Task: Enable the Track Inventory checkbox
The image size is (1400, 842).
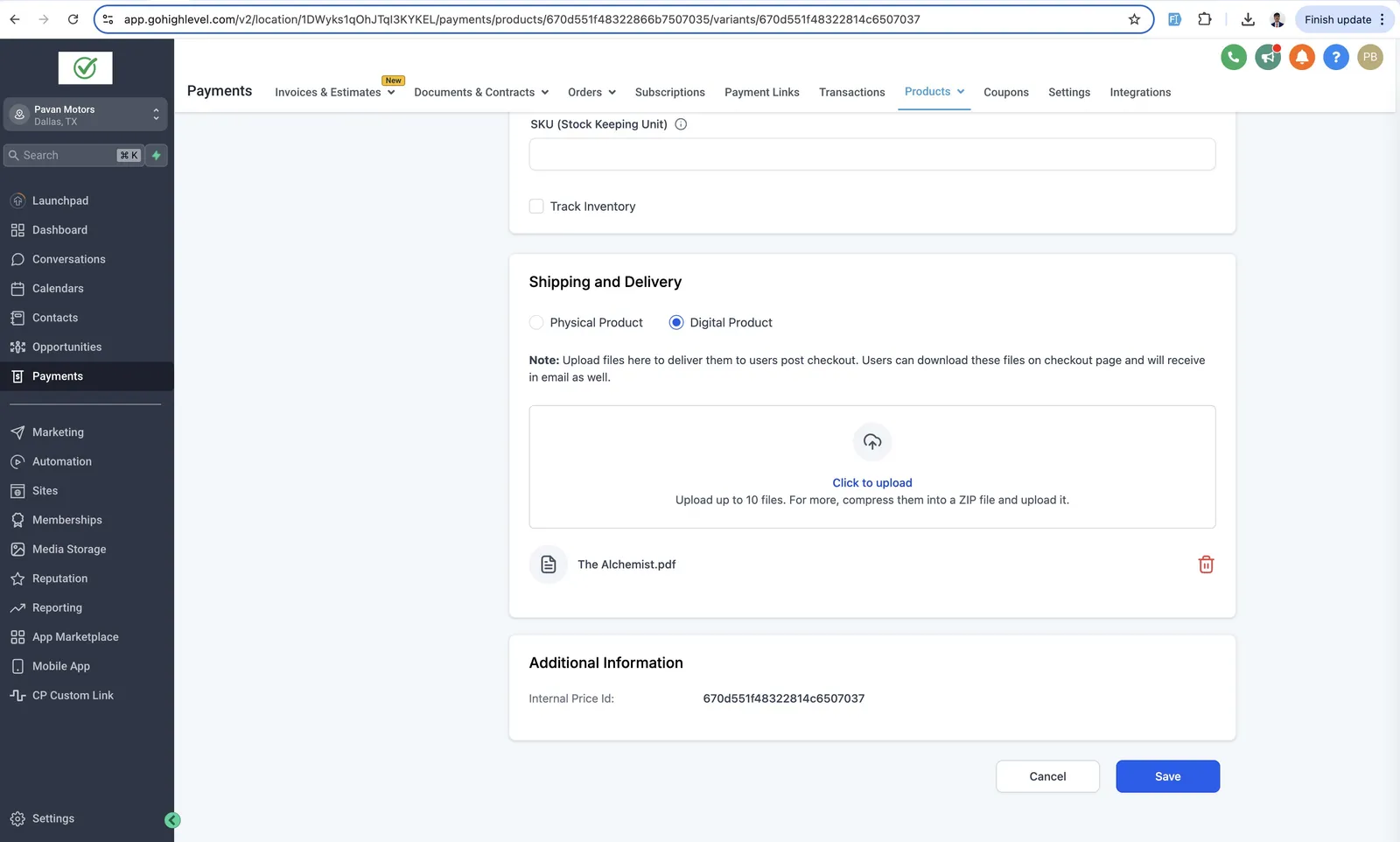Action: (536, 207)
